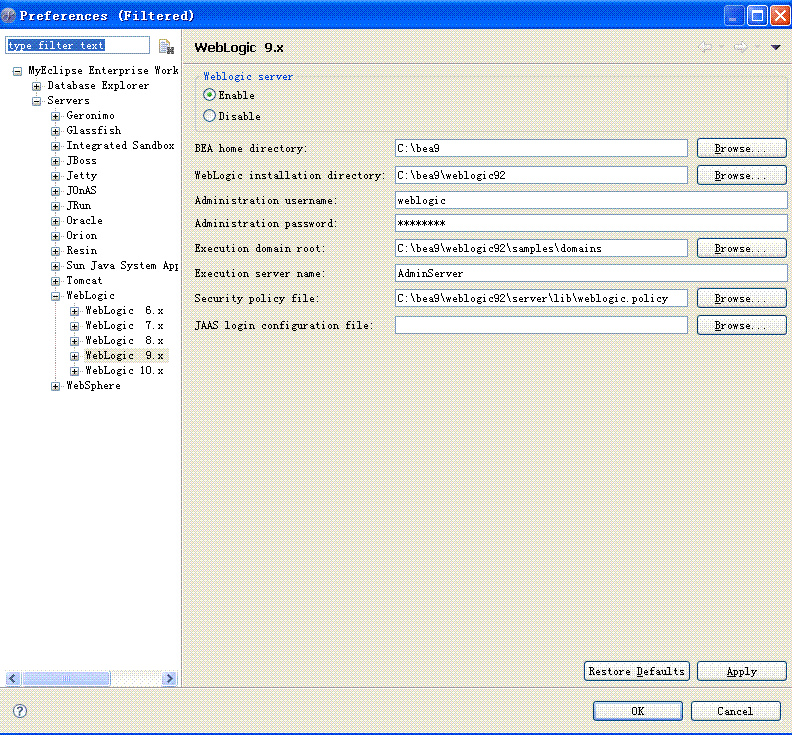Image resolution: width=792 pixels, height=735 pixels.
Task: Click the Restore Defaults button
Action: [636, 671]
